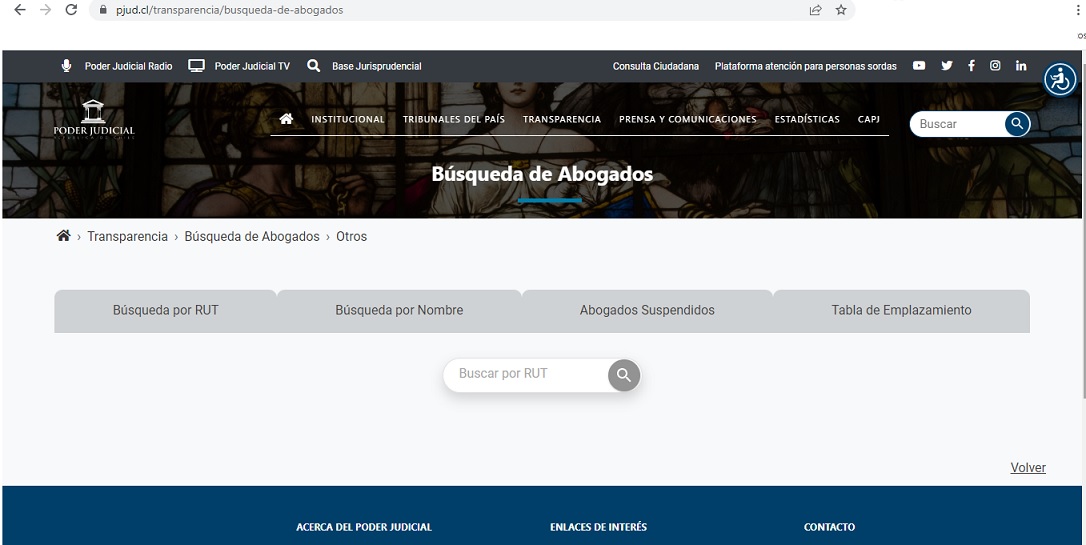Open the Prensa y Comunicaciones menu
1086x545 pixels.
[x=688, y=119]
